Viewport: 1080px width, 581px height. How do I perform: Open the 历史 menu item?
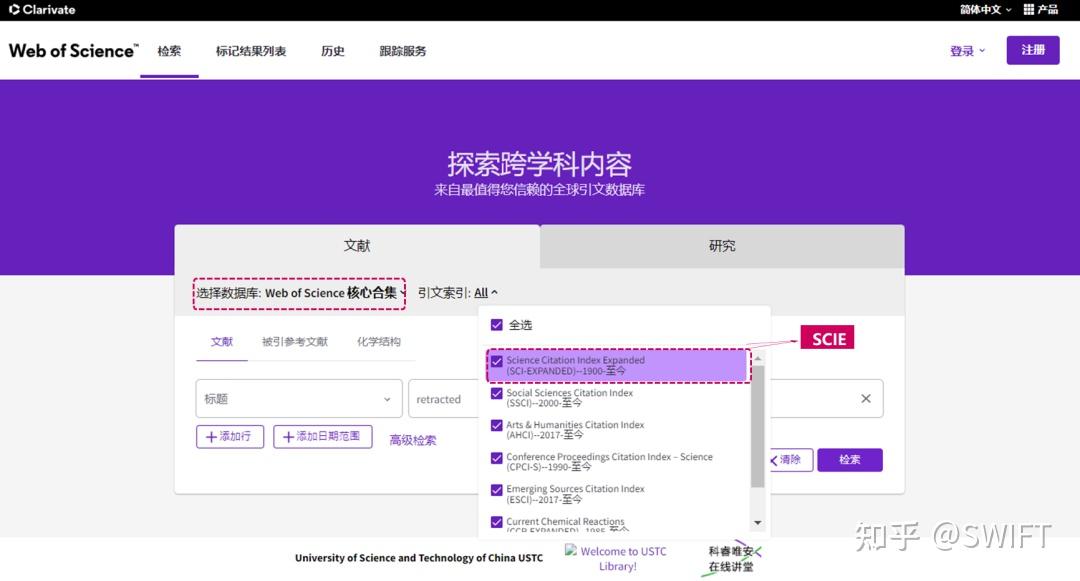332,51
